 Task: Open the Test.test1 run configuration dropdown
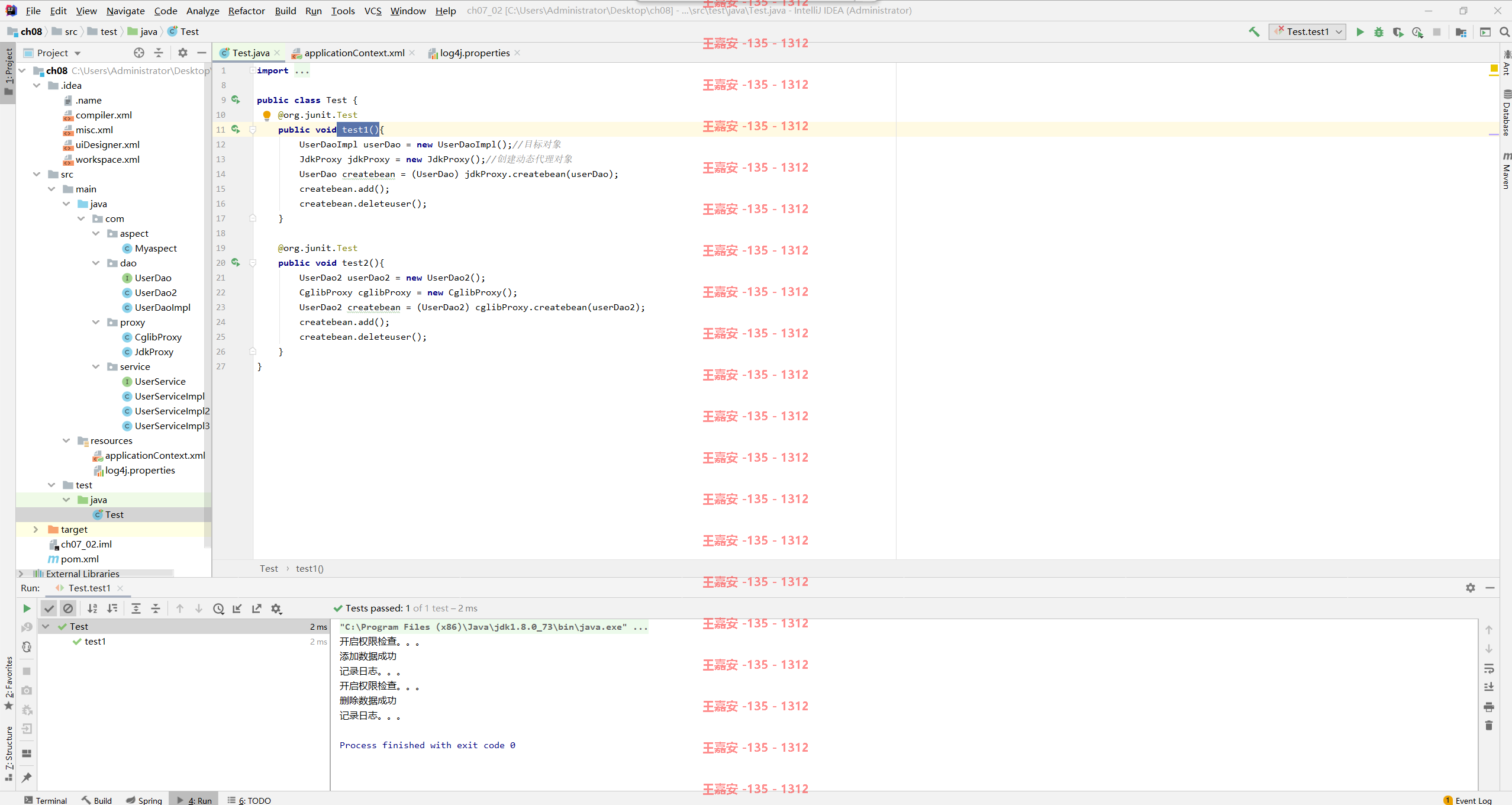(1307, 32)
